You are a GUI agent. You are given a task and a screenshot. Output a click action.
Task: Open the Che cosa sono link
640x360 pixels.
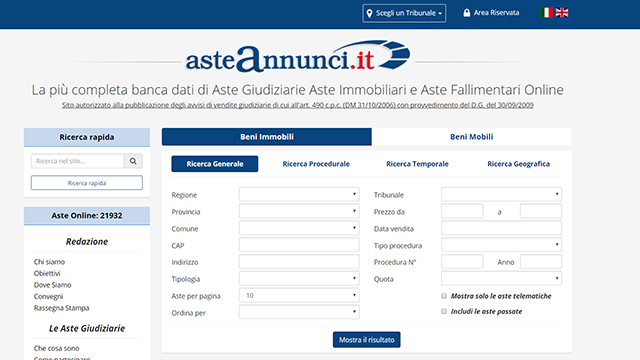click(57, 348)
